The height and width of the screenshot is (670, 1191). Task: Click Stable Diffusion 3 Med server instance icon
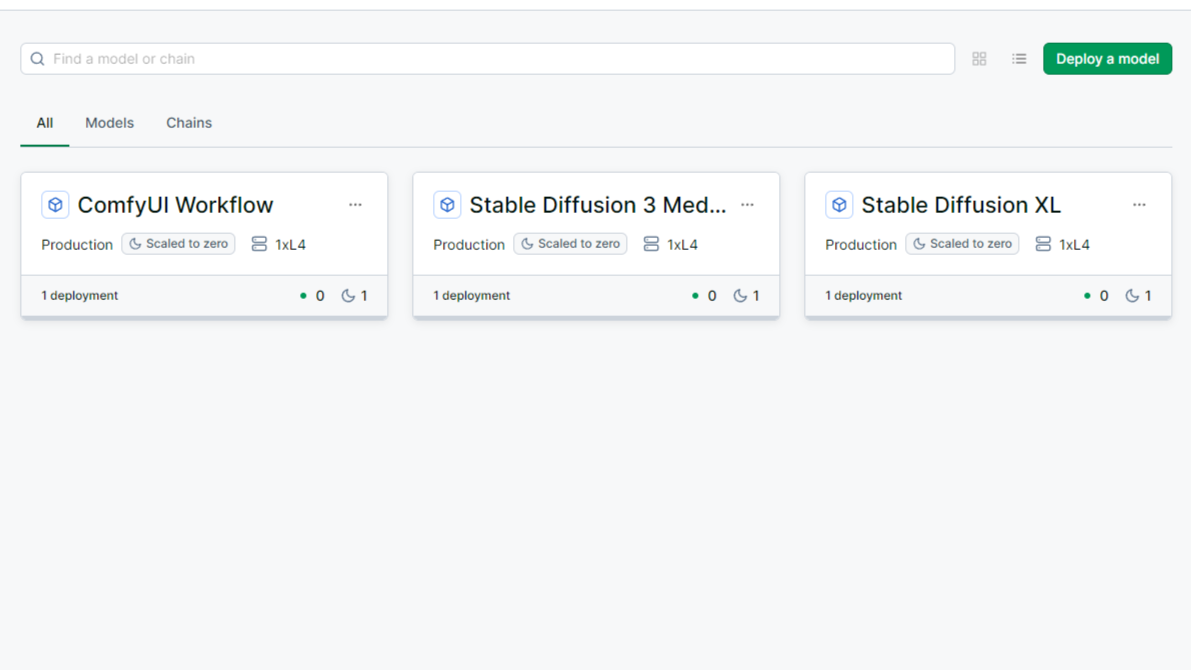point(651,244)
